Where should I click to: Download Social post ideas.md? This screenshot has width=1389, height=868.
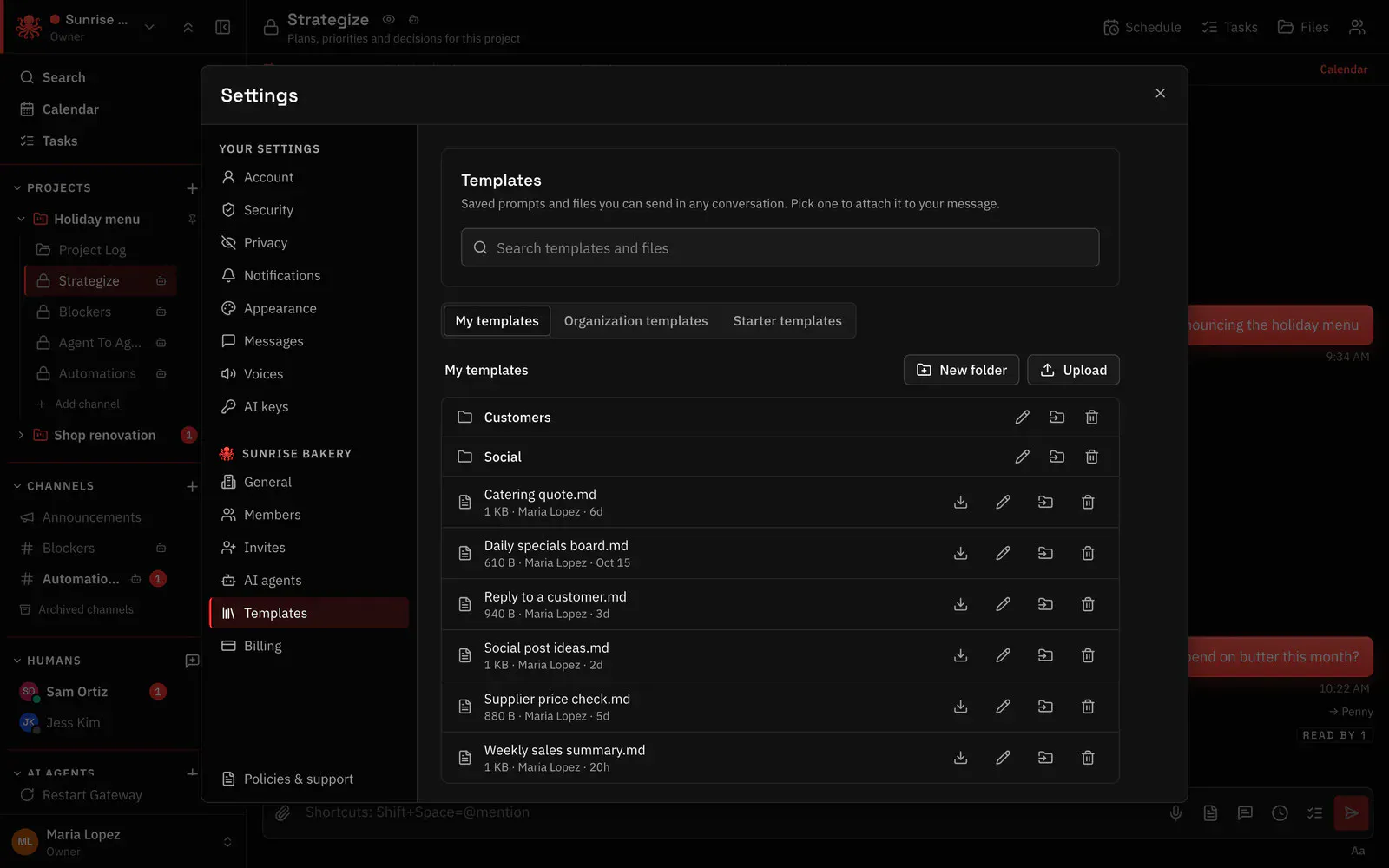(960, 655)
